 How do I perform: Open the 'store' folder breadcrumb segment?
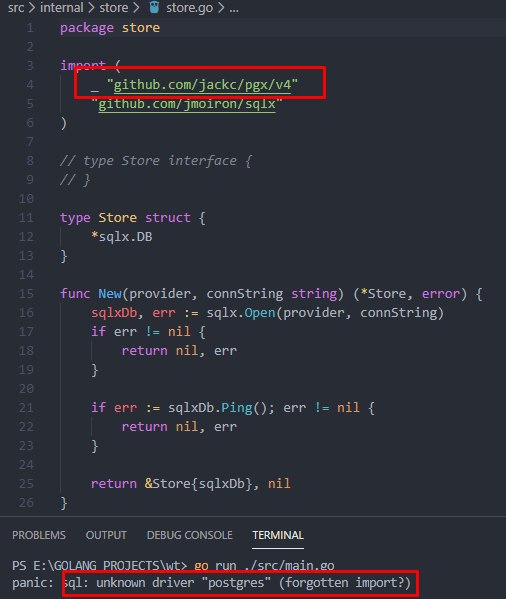[114, 8]
